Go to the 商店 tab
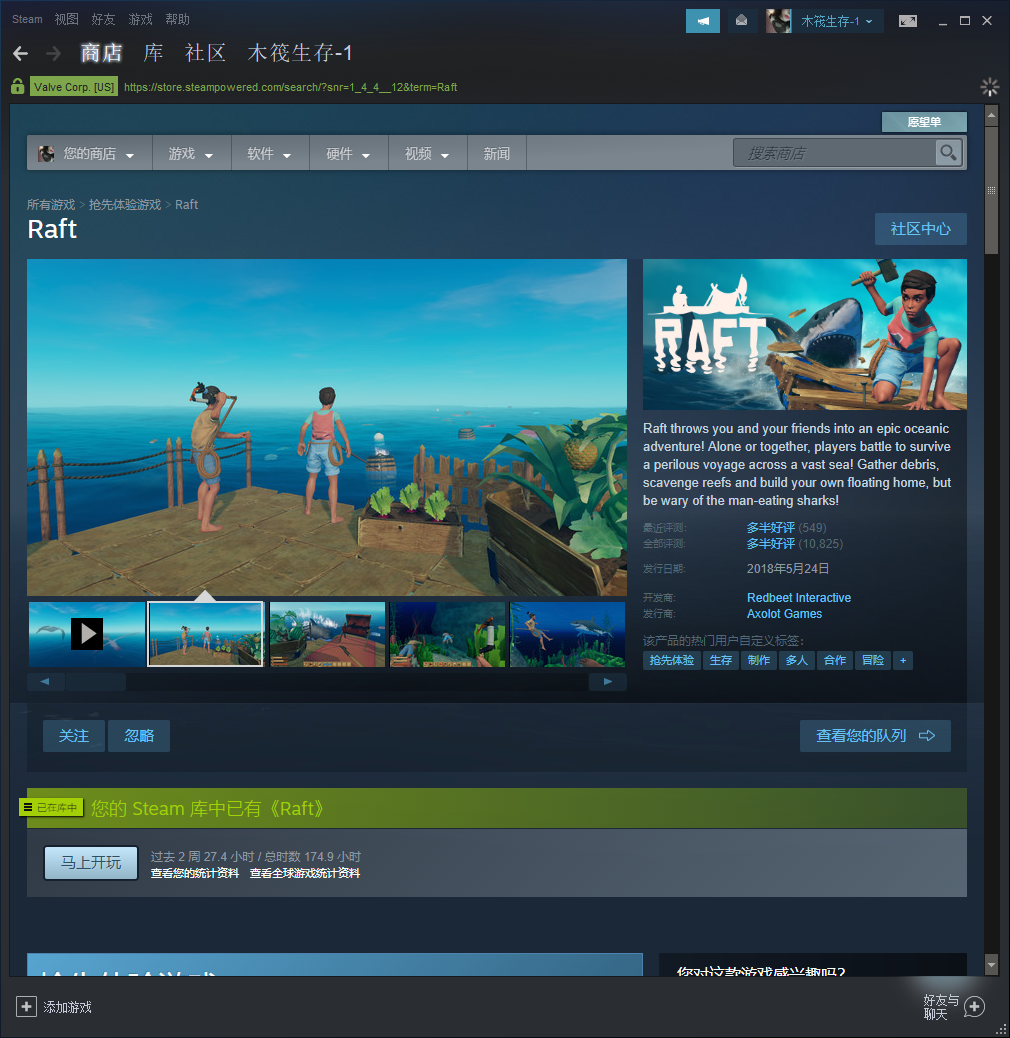Viewport: 1010px width, 1038px height. [x=101, y=53]
